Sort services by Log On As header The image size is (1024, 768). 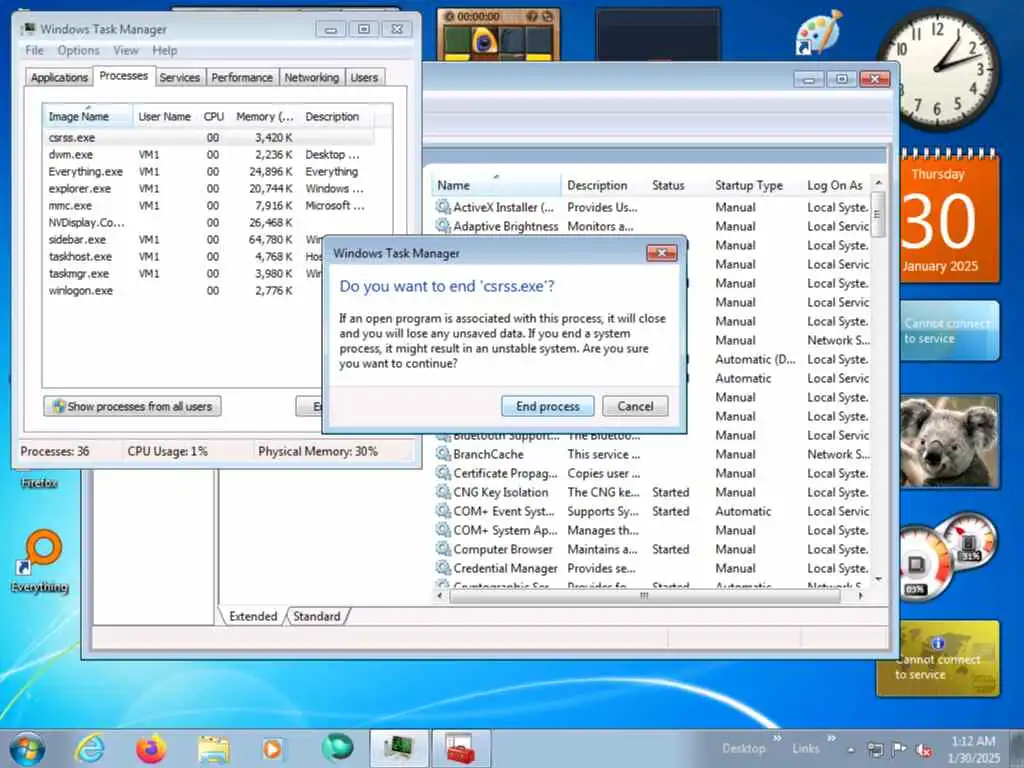837,185
